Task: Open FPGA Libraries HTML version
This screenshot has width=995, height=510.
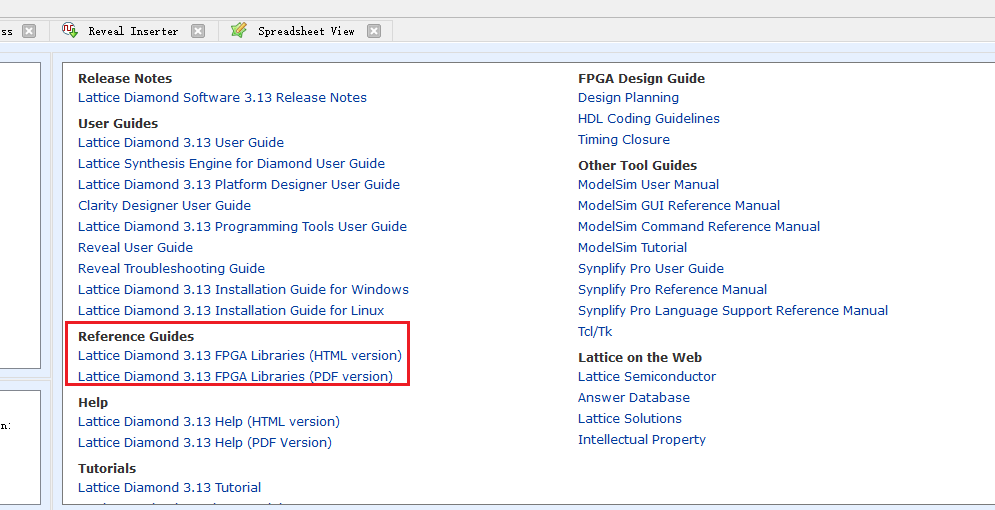Action: (x=240, y=355)
